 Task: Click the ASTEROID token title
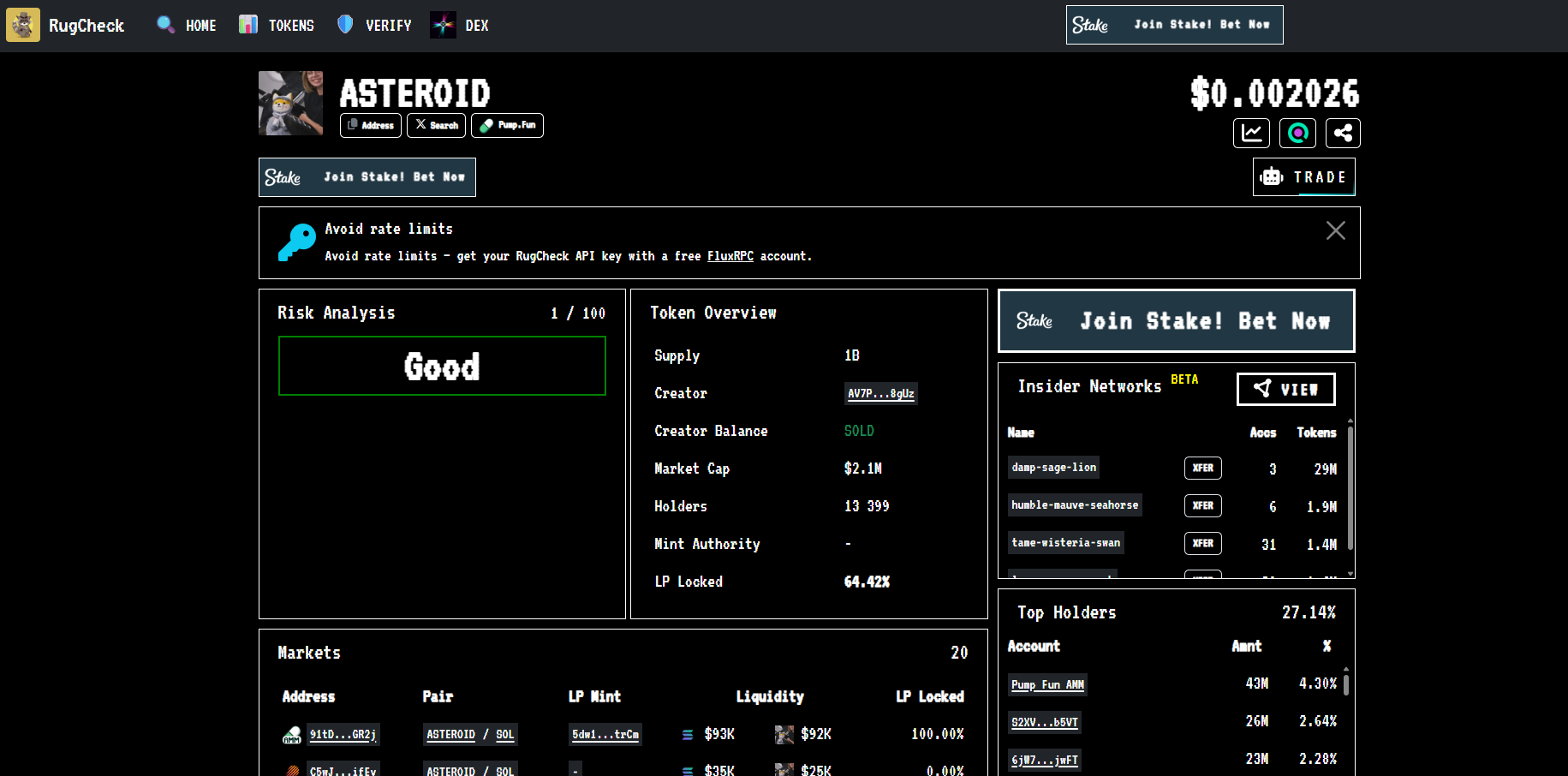pyautogui.click(x=415, y=93)
